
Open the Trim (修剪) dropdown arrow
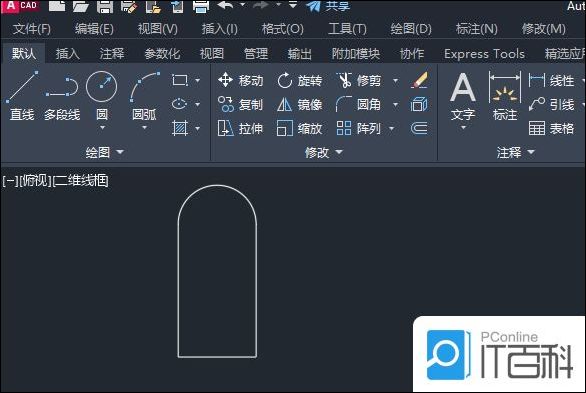395,80
